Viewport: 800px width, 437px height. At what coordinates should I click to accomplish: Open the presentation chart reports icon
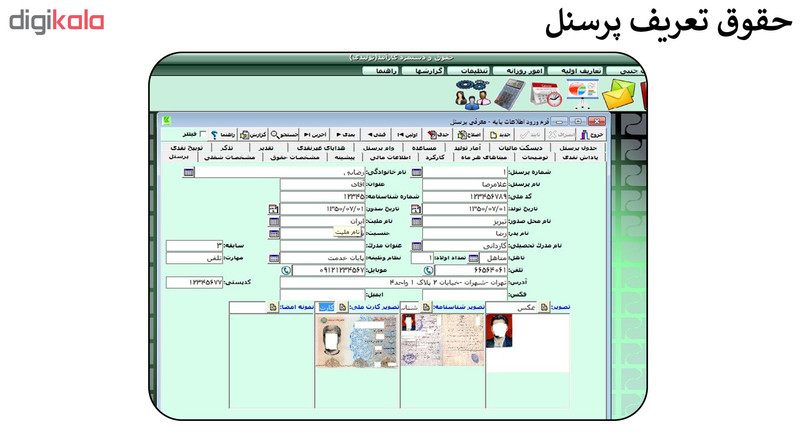582,93
